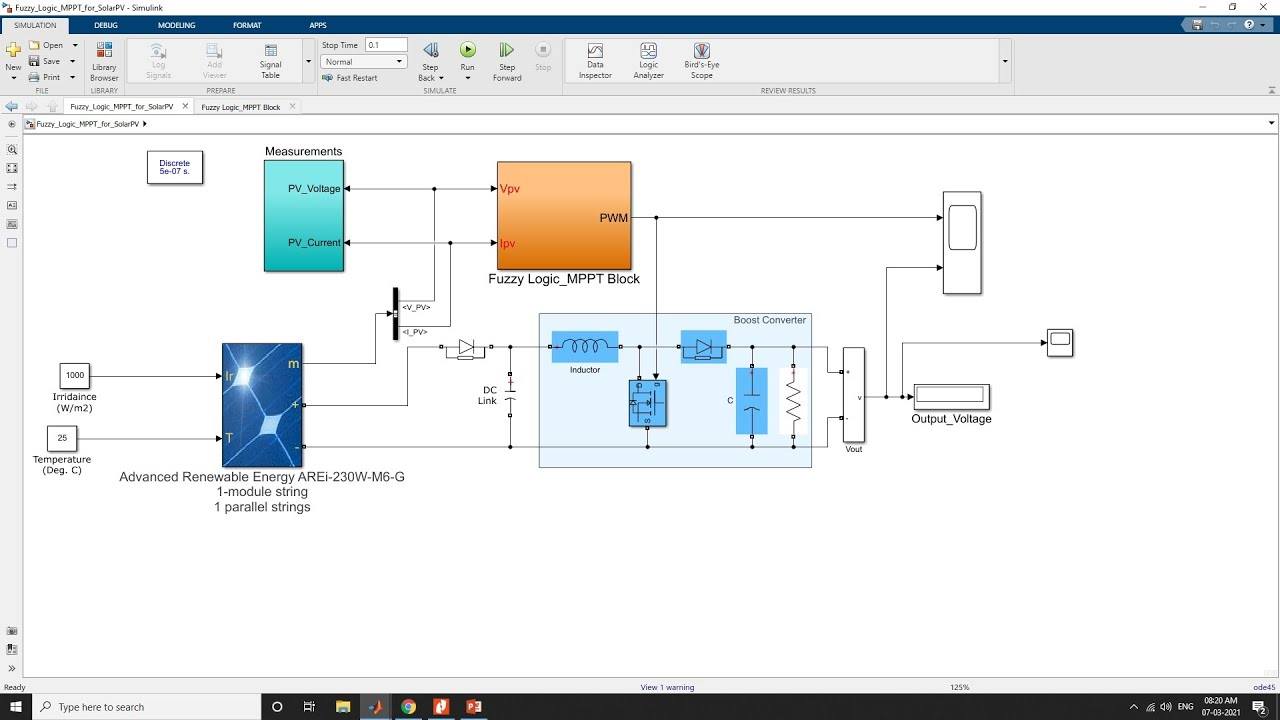The width and height of the screenshot is (1280, 720).
Task: Switch to the DEBUG ribbon tab
Action: tap(106, 25)
